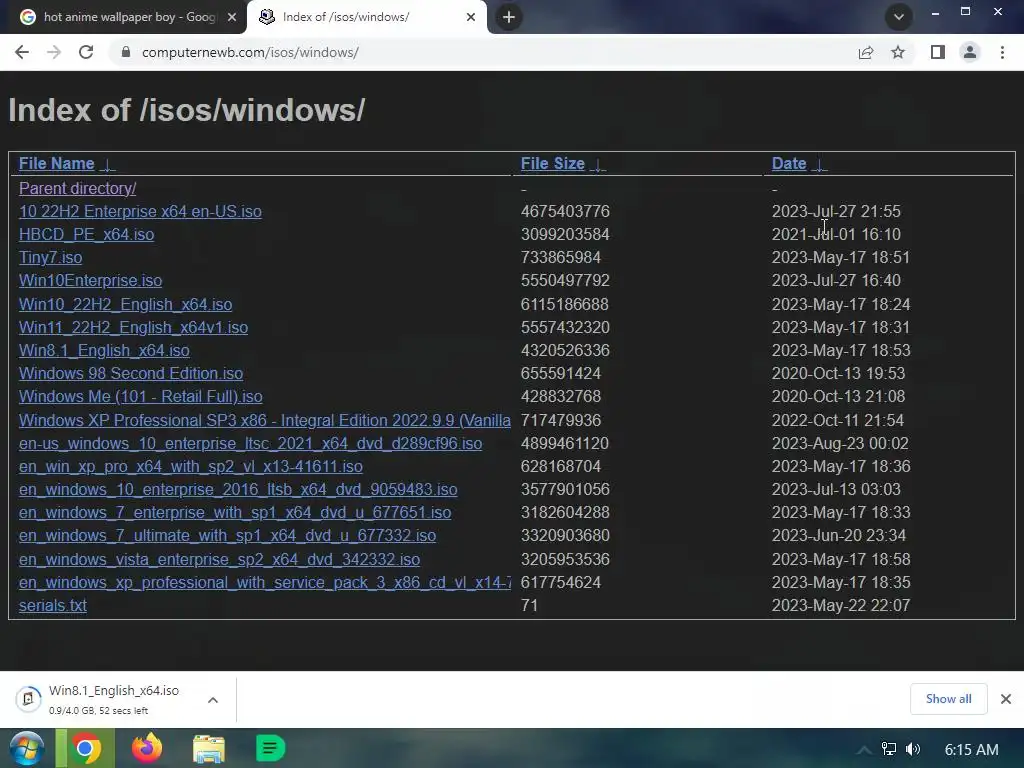Open Windows Me (101 - Retail Full).iso link
This screenshot has height=768, width=1024.
click(x=140, y=396)
